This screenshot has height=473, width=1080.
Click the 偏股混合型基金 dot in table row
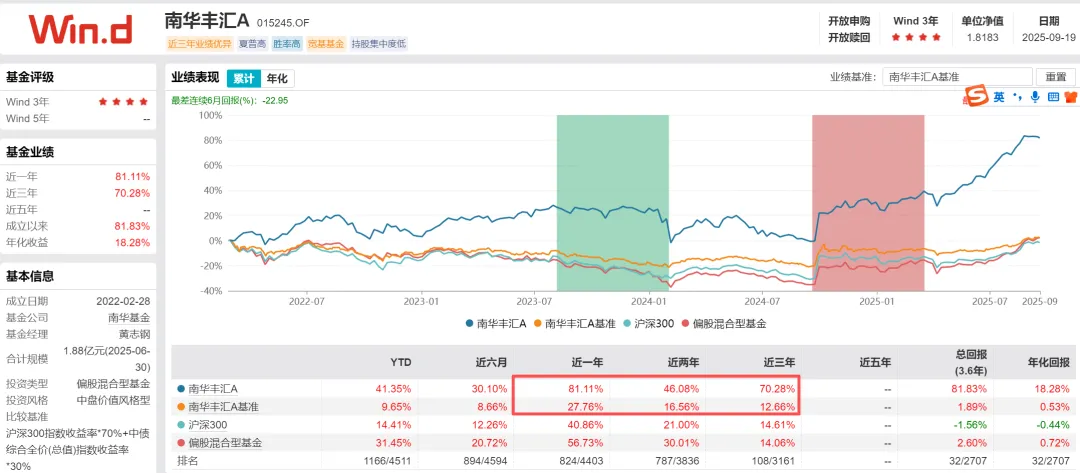pos(180,443)
